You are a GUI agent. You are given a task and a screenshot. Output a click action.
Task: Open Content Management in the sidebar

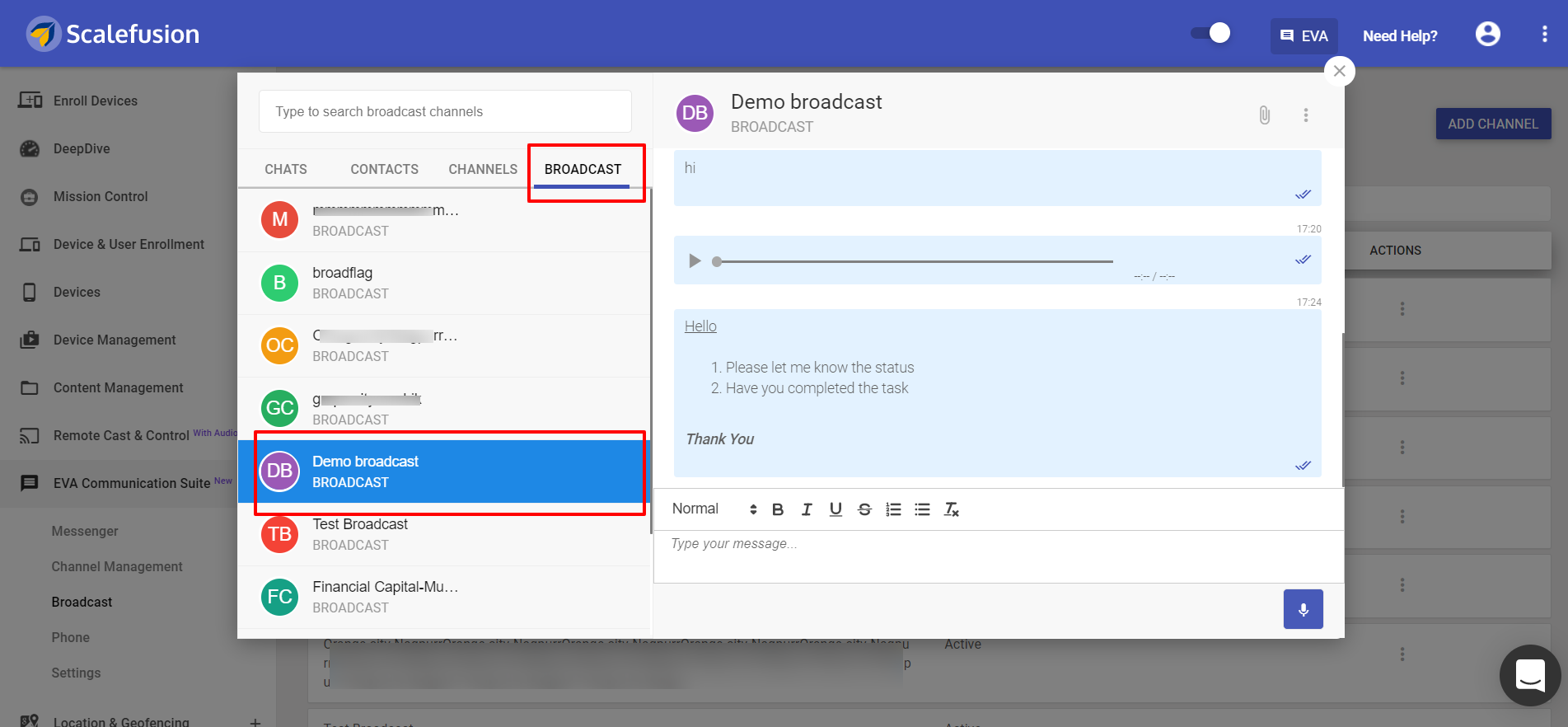pos(118,387)
